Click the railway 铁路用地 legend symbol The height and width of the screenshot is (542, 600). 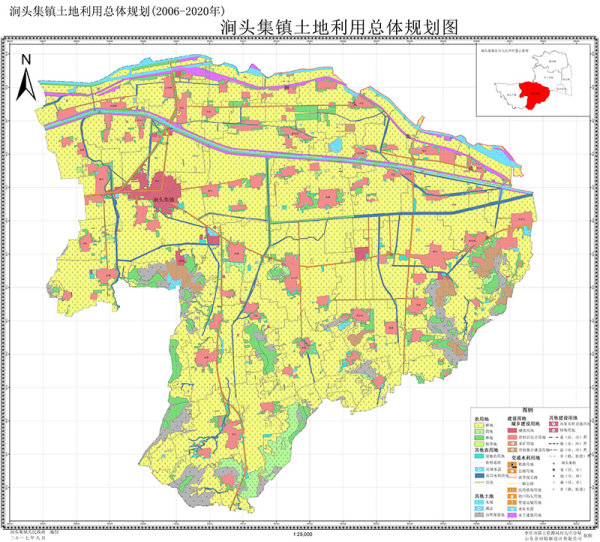(512, 465)
